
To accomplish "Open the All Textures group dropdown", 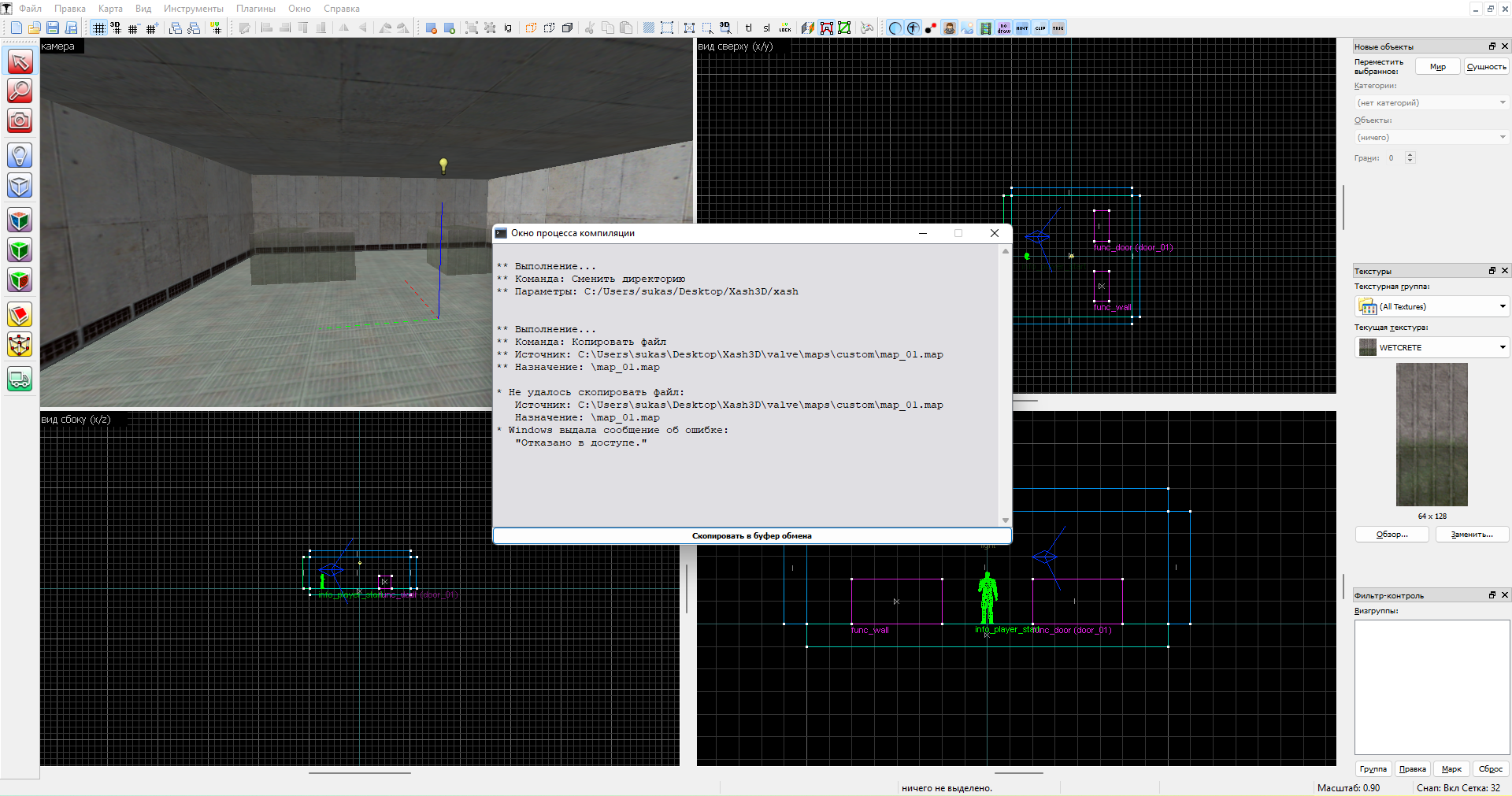I will click(x=1432, y=306).
